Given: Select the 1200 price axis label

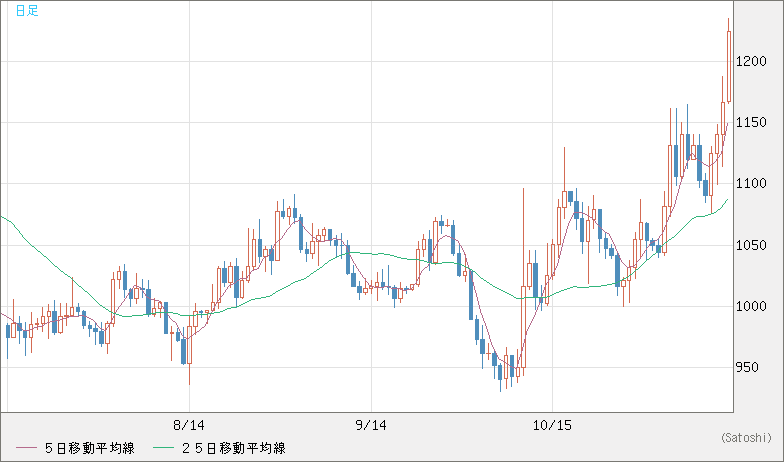Looking at the screenshot, I should [x=752, y=62].
